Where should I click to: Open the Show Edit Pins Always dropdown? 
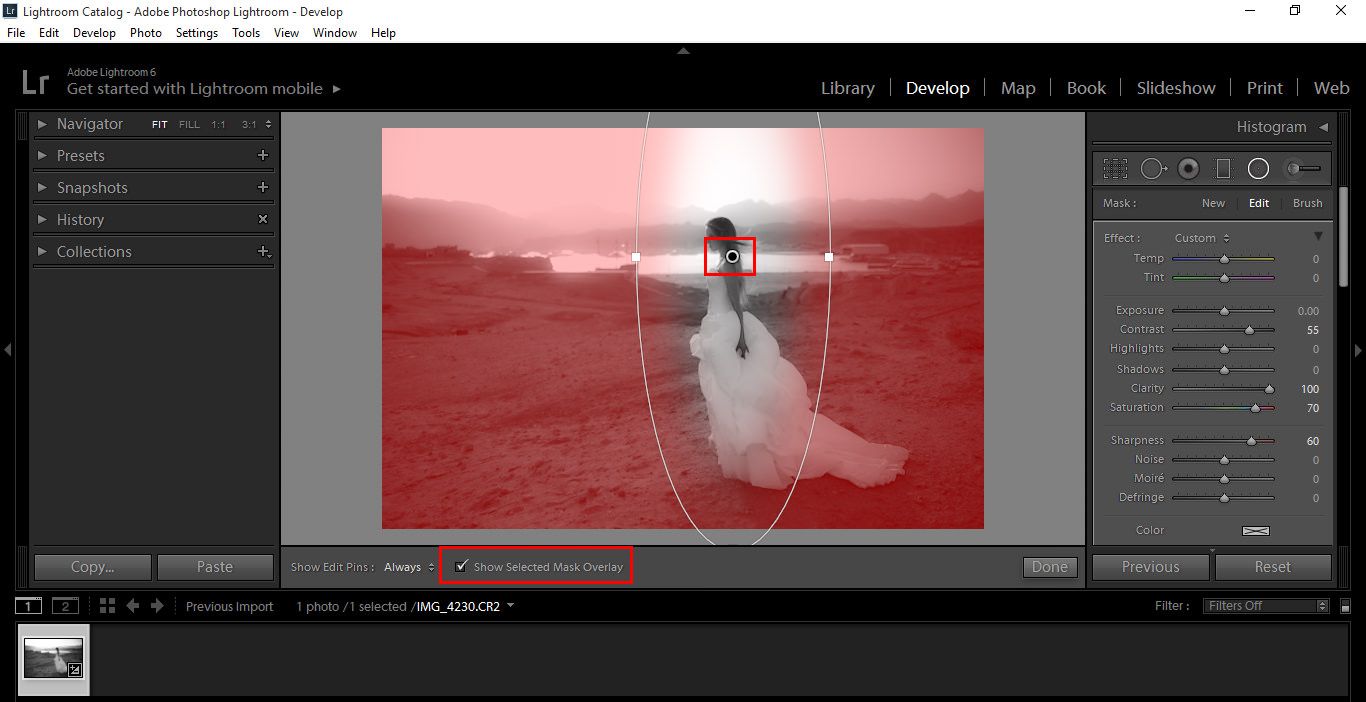[x=410, y=567]
